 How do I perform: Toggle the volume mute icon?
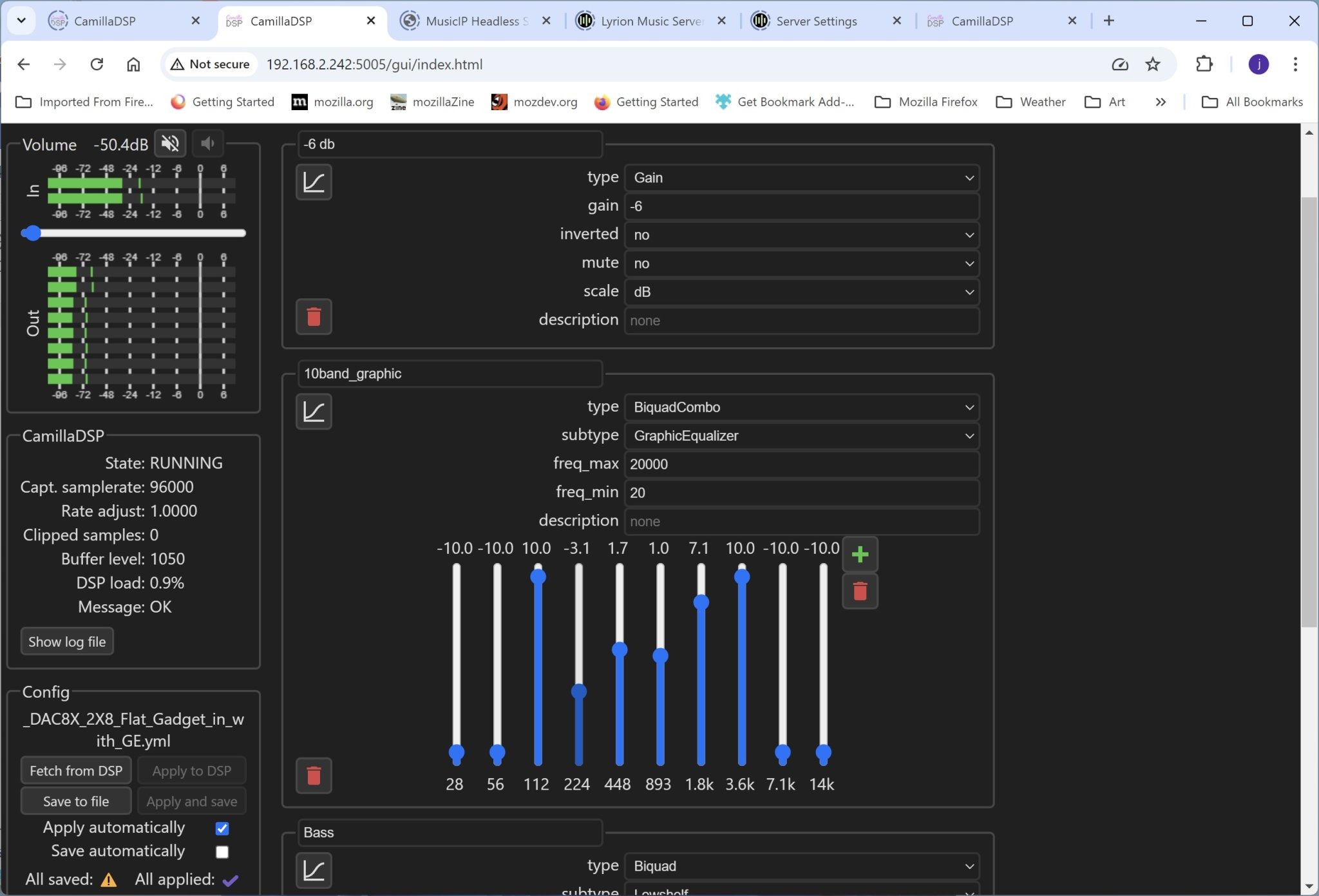click(x=170, y=143)
